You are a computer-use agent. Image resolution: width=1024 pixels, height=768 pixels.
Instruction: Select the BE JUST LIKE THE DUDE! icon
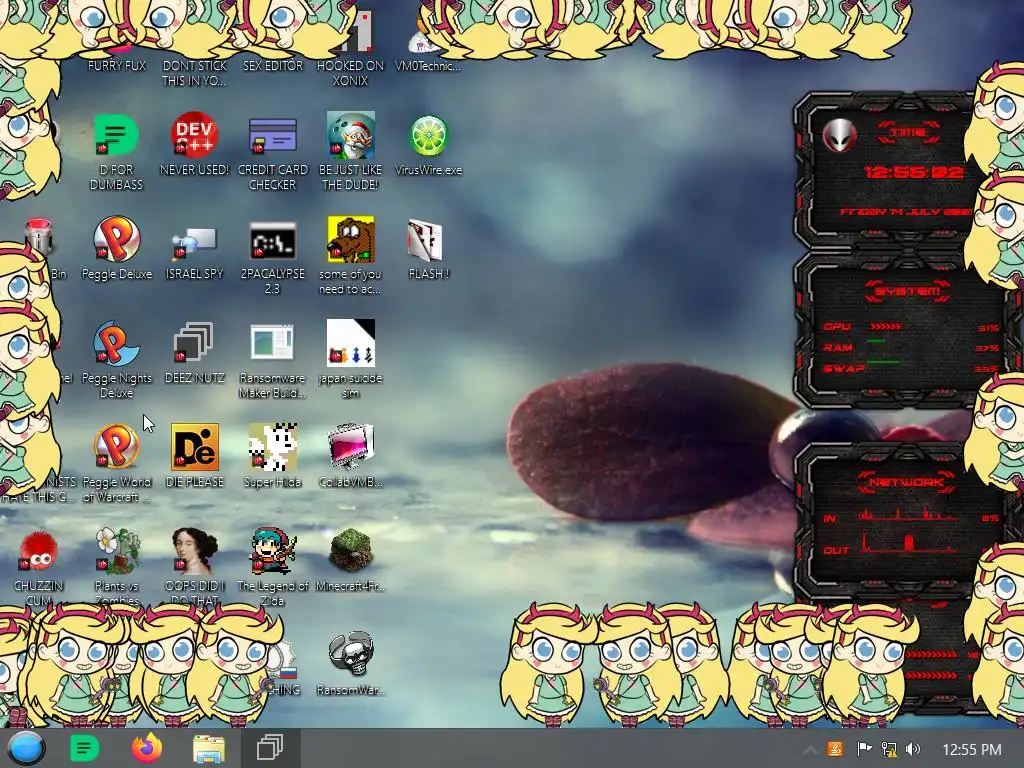(x=351, y=136)
